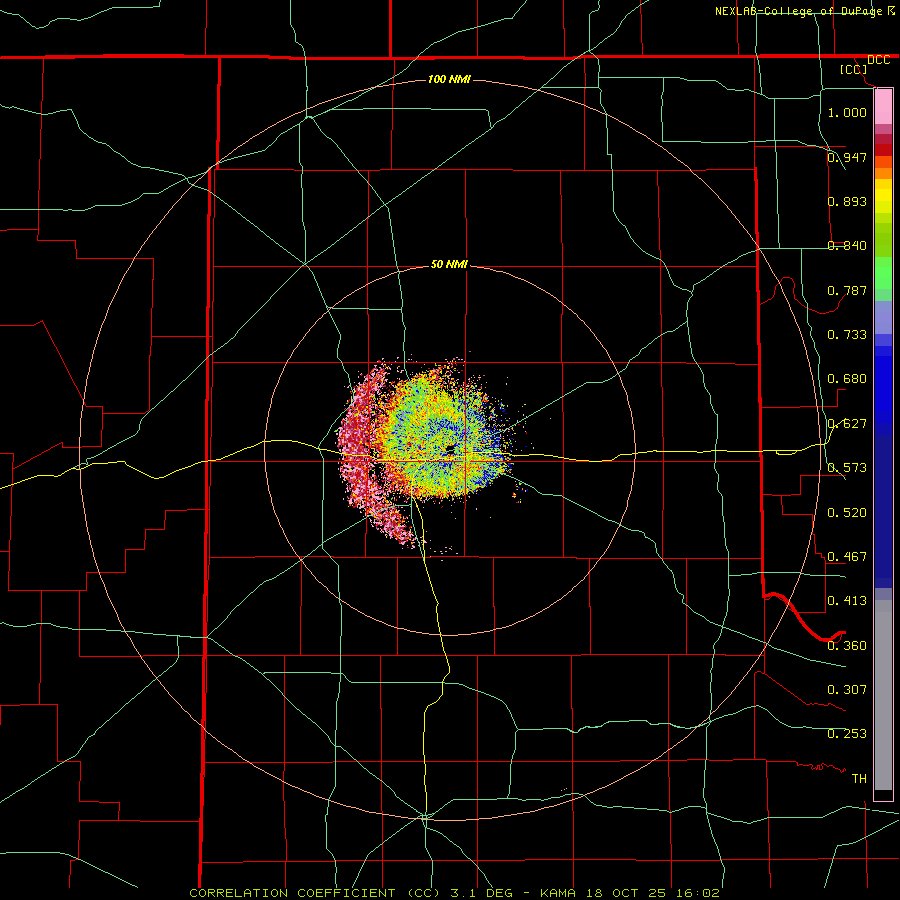Click the [CC] units label
This screenshot has height=900, width=900.
[854, 69]
